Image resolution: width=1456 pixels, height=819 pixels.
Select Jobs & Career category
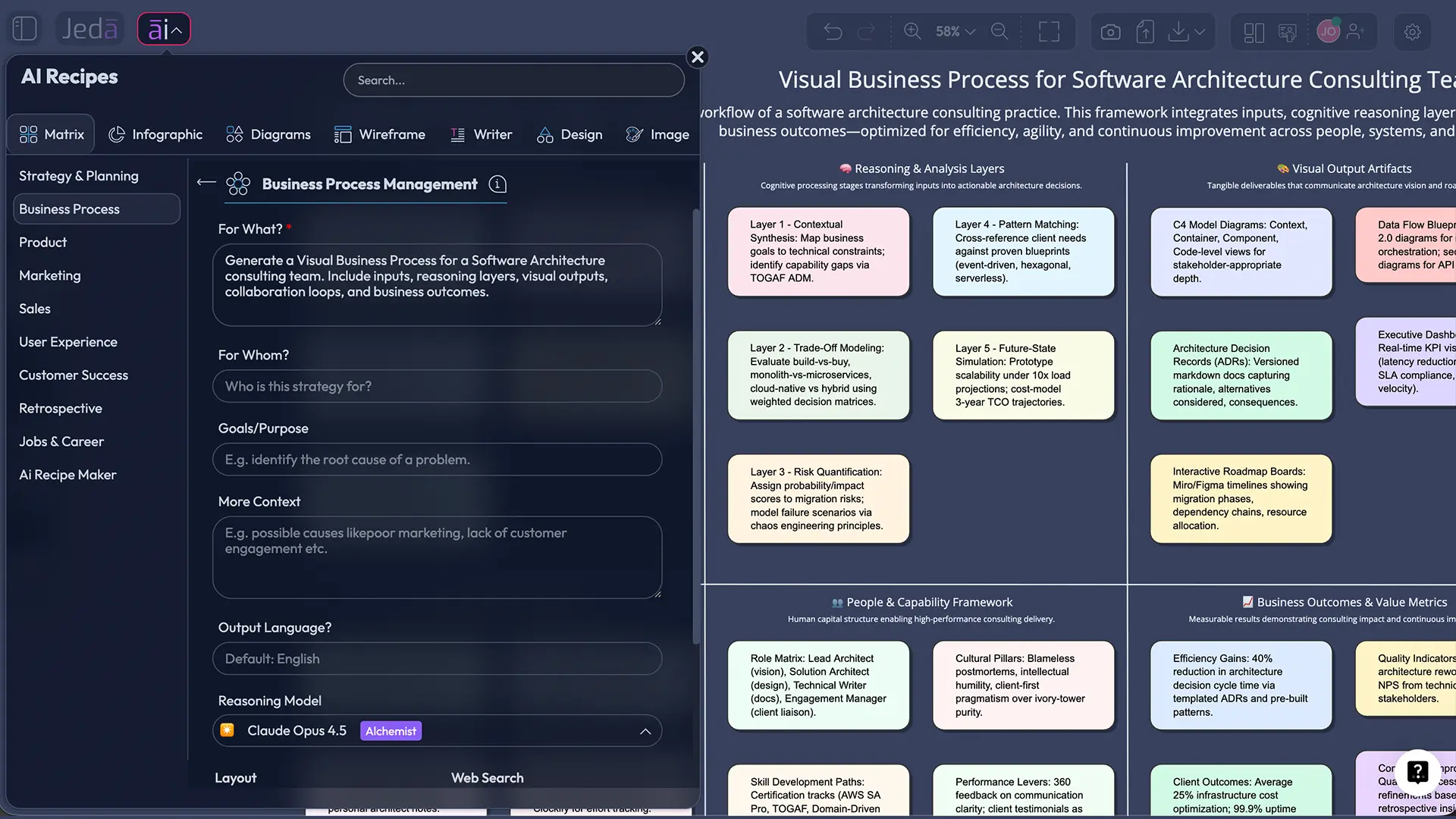[61, 442]
